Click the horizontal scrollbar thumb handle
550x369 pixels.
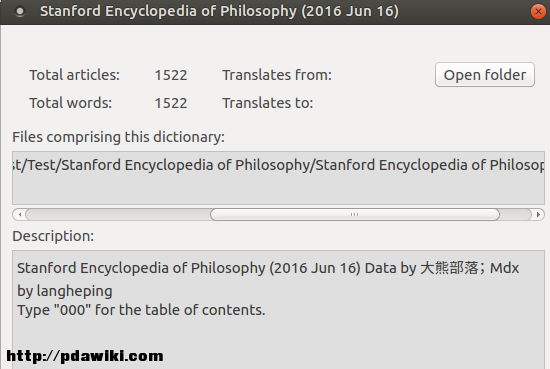[355, 214]
